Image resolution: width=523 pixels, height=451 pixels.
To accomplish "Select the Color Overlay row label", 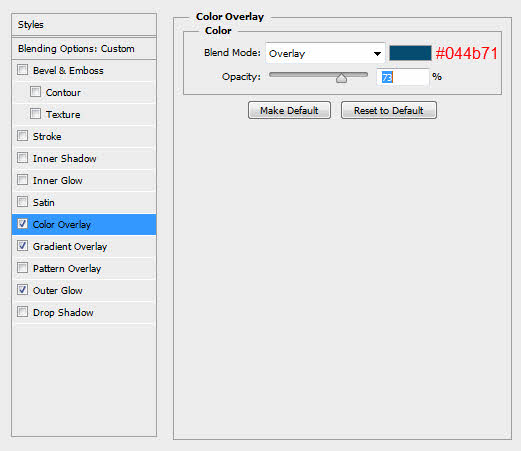I will (x=62, y=225).
